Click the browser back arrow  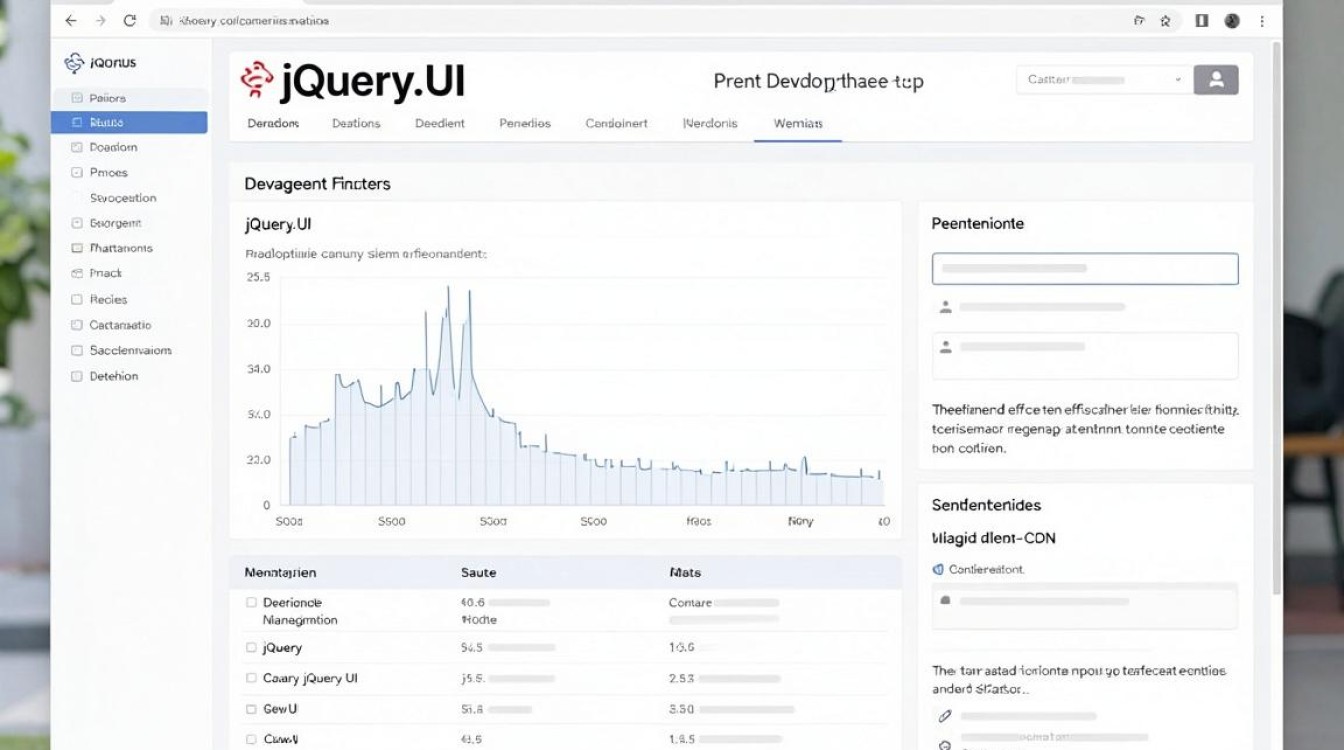pyautogui.click(x=70, y=20)
